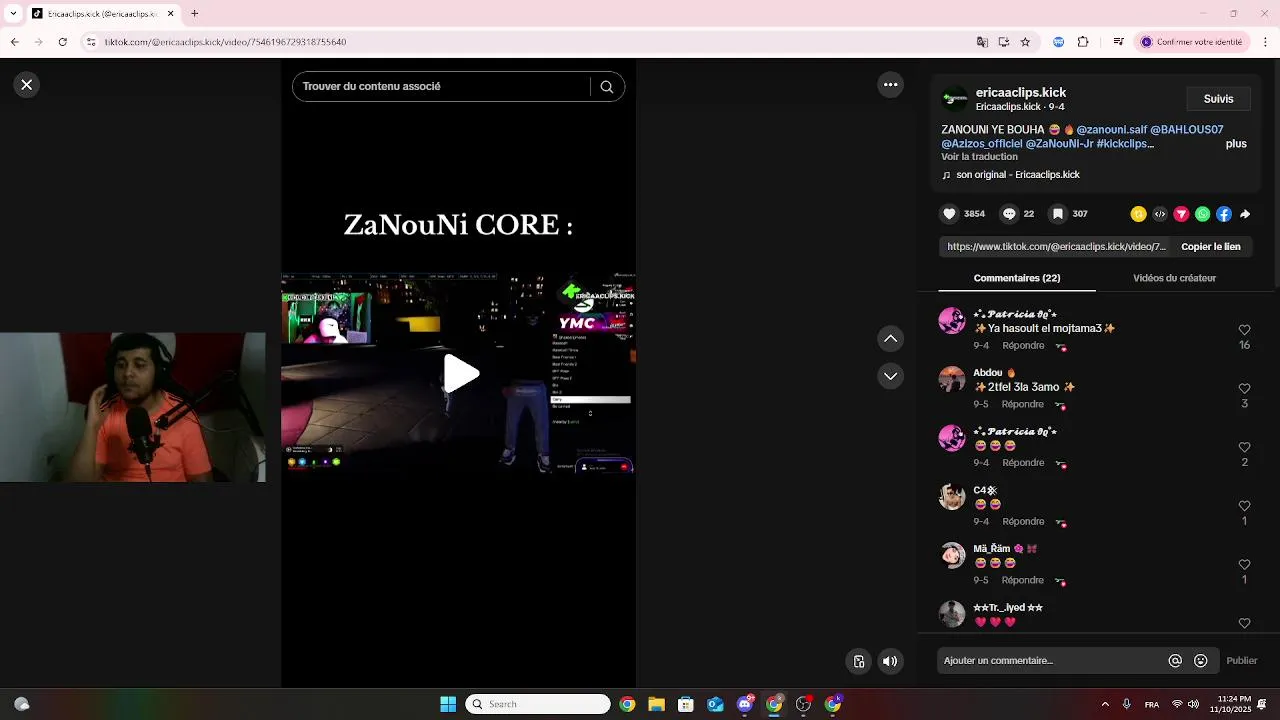This screenshot has height=720, width=1280.
Task: Toggle auto-scroll icon beside volume
Action: pos(858,661)
